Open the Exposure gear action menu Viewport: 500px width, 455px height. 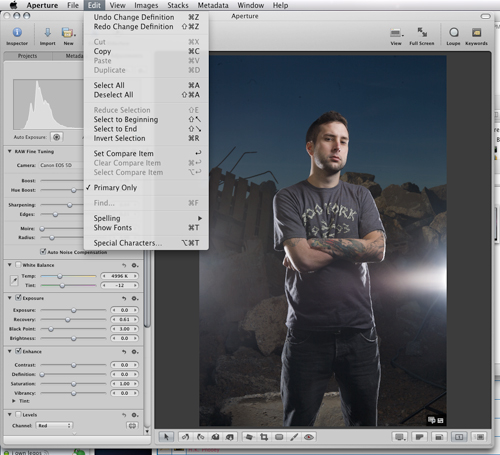[135, 298]
